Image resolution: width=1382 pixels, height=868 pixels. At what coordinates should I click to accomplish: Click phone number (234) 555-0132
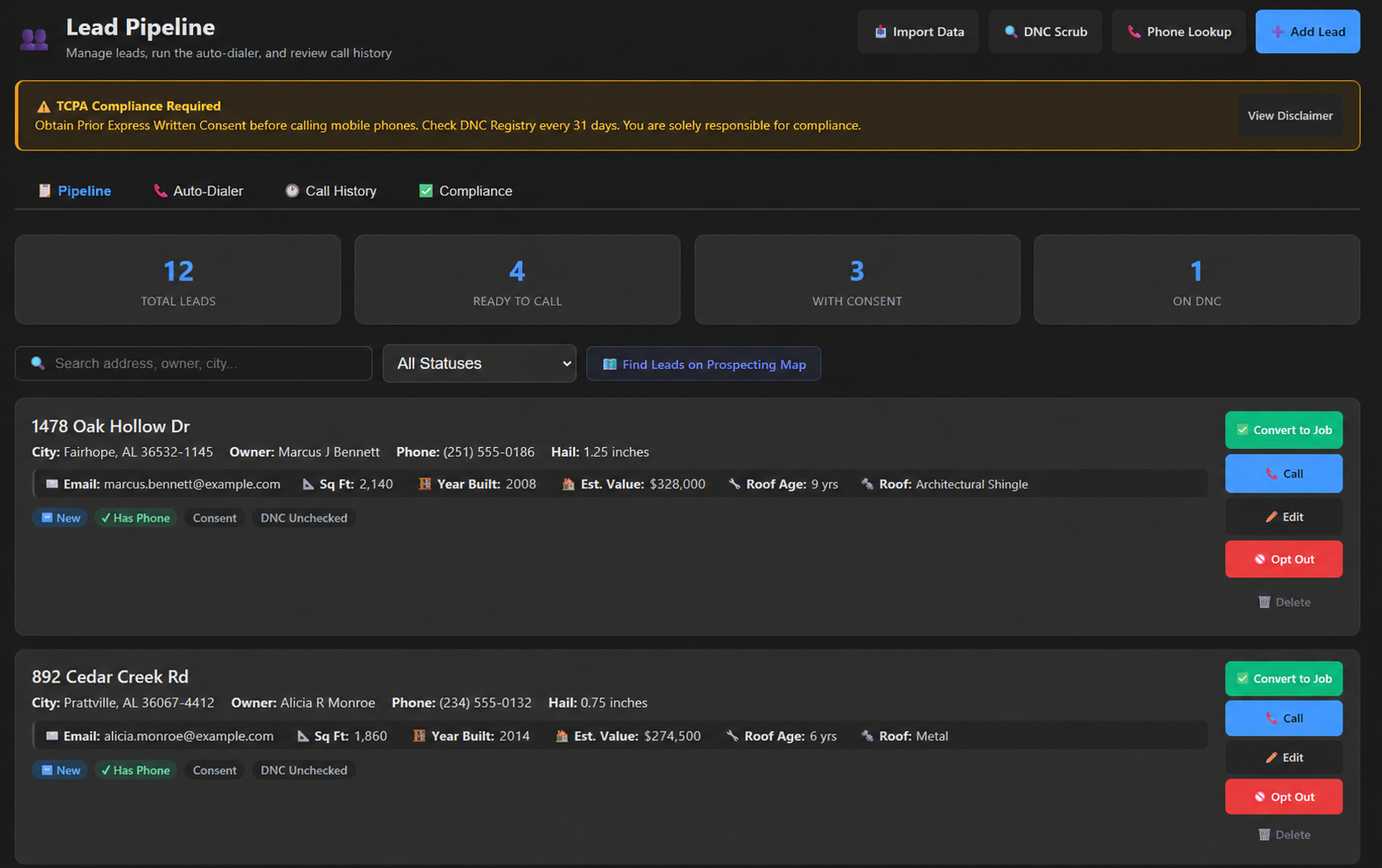pos(485,703)
